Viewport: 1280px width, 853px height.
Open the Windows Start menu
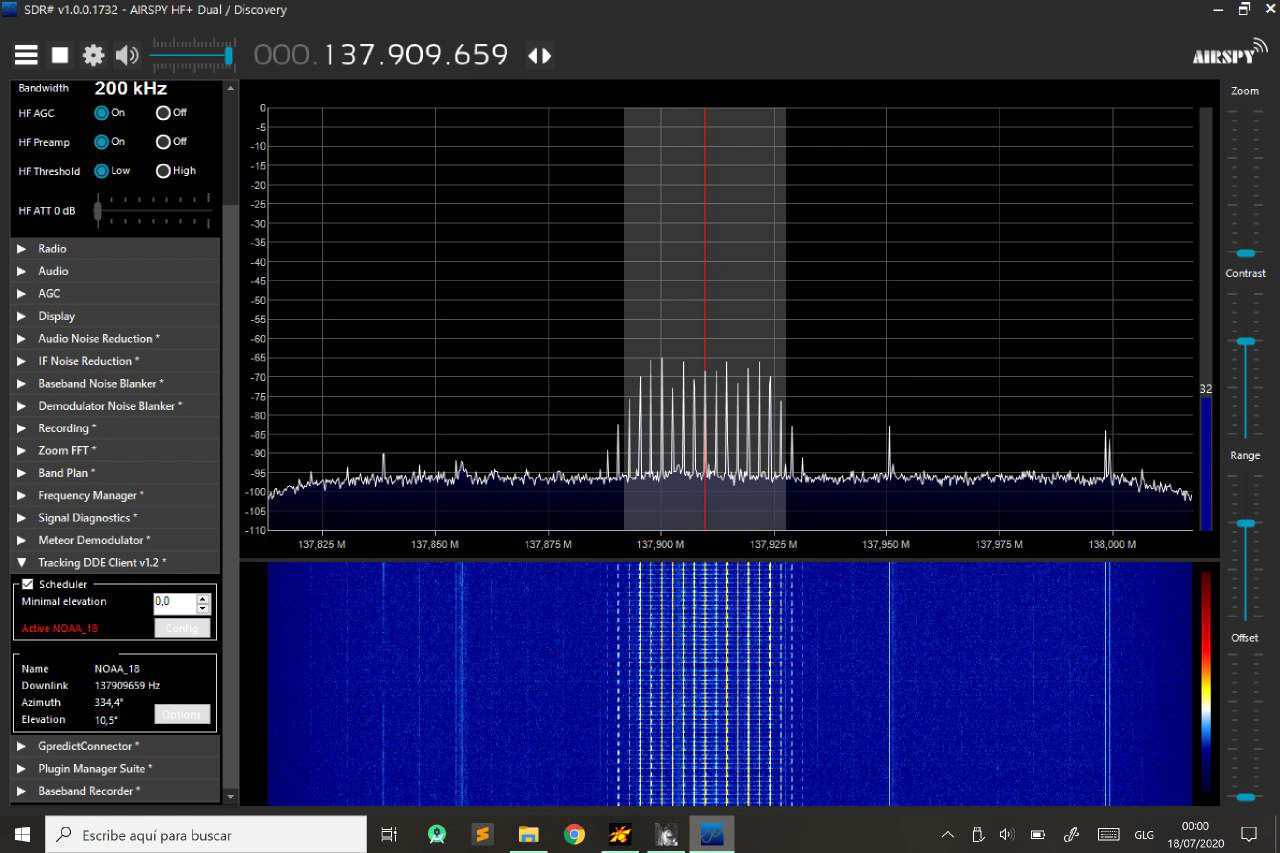(22, 834)
